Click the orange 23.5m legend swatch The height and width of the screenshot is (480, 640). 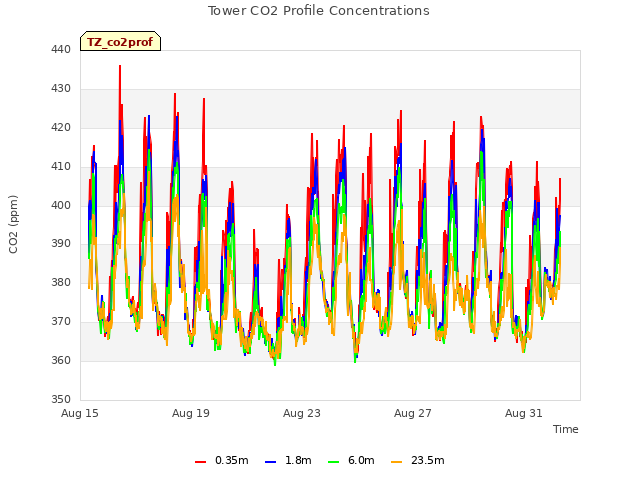click(x=396, y=461)
